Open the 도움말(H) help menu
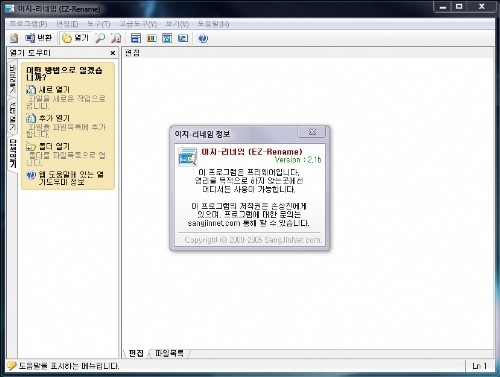 tap(213, 24)
